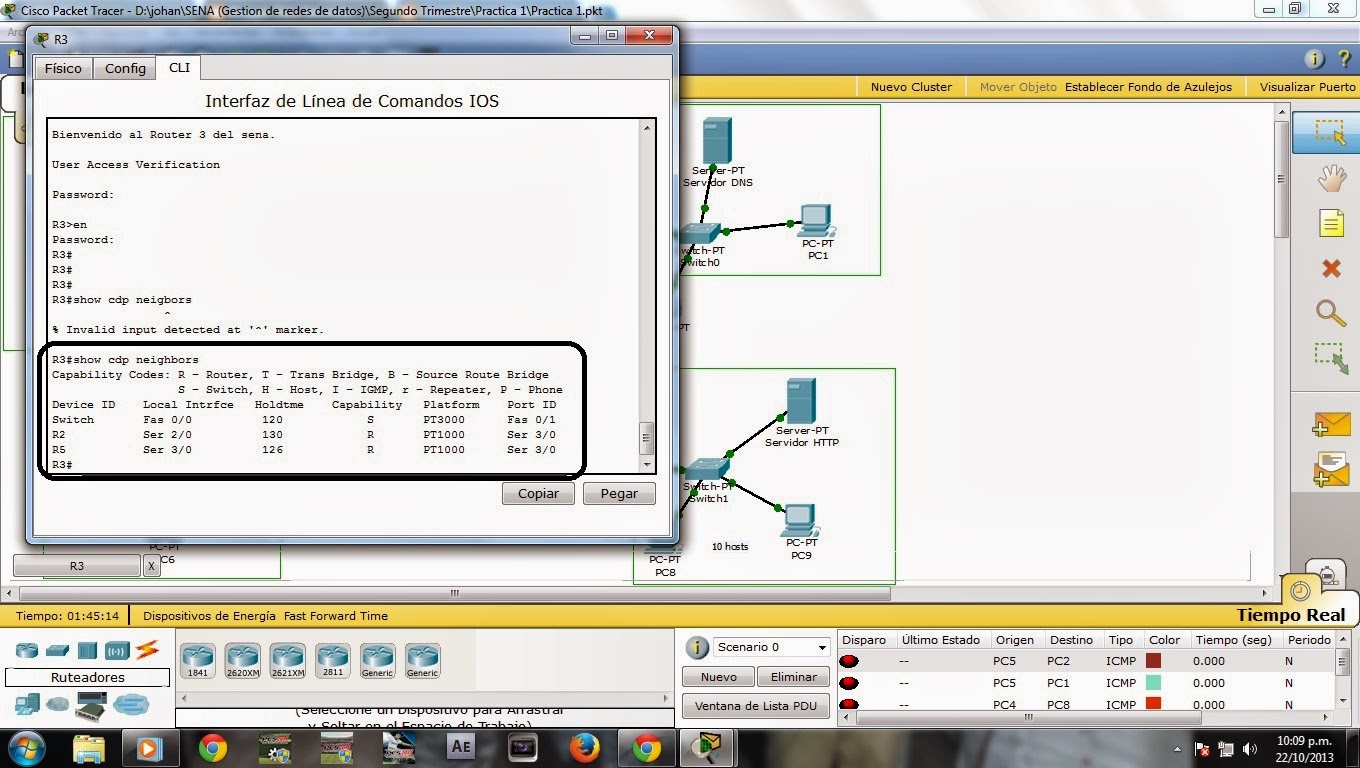Select the Add Complex PDU tool
This screenshot has height=768, width=1360.
pyautogui.click(x=1330, y=466)
